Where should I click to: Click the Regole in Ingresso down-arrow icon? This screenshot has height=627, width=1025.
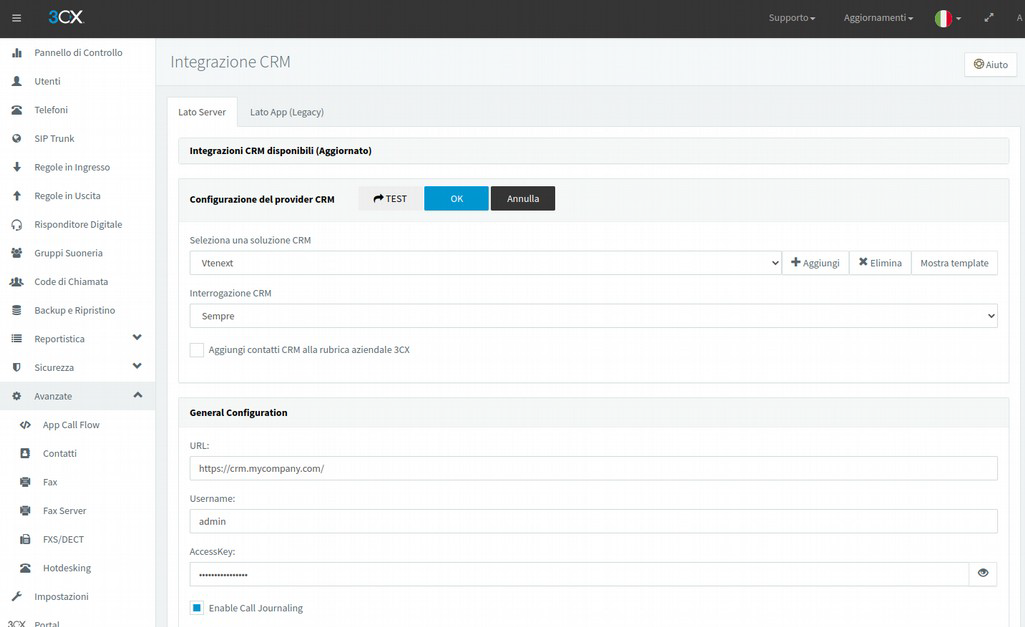pos(17,167)
